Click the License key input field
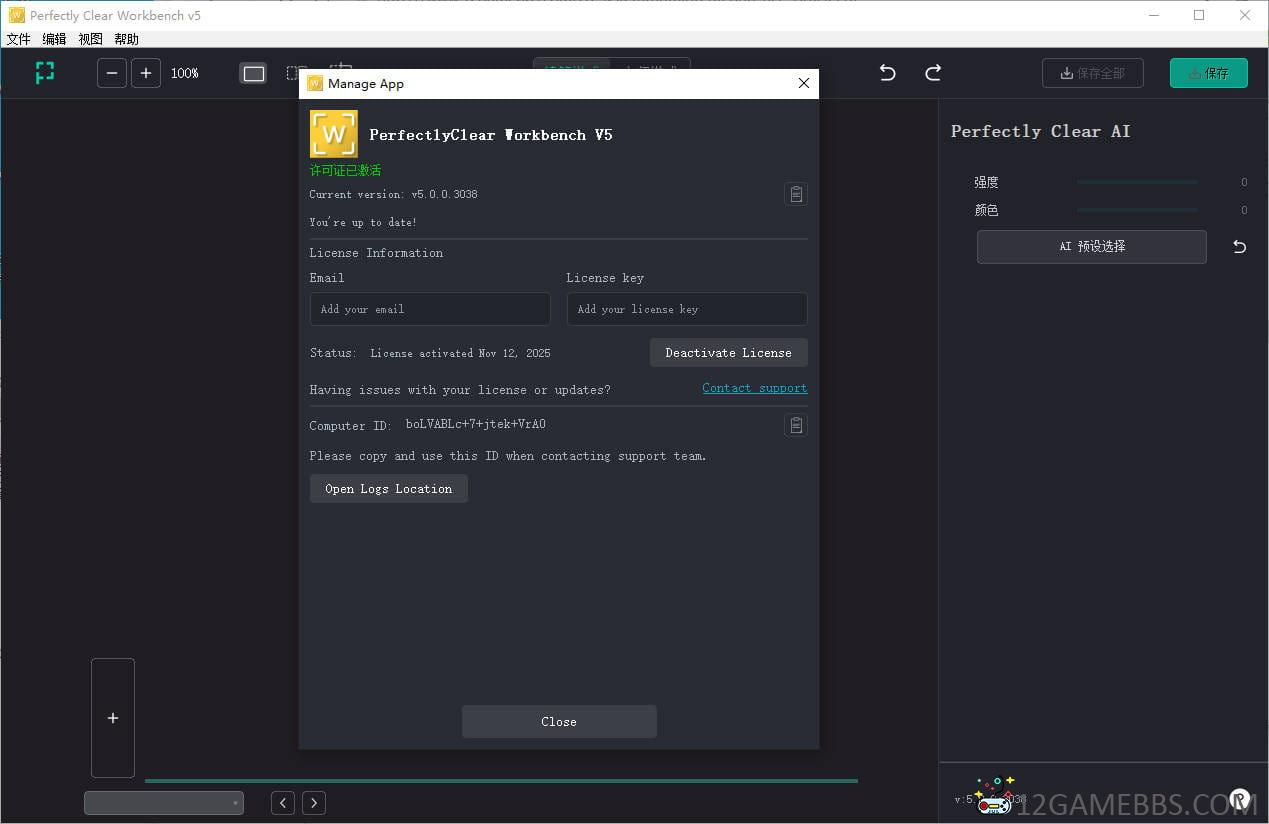The image size is (1269, 824). (x=687, y=309)
